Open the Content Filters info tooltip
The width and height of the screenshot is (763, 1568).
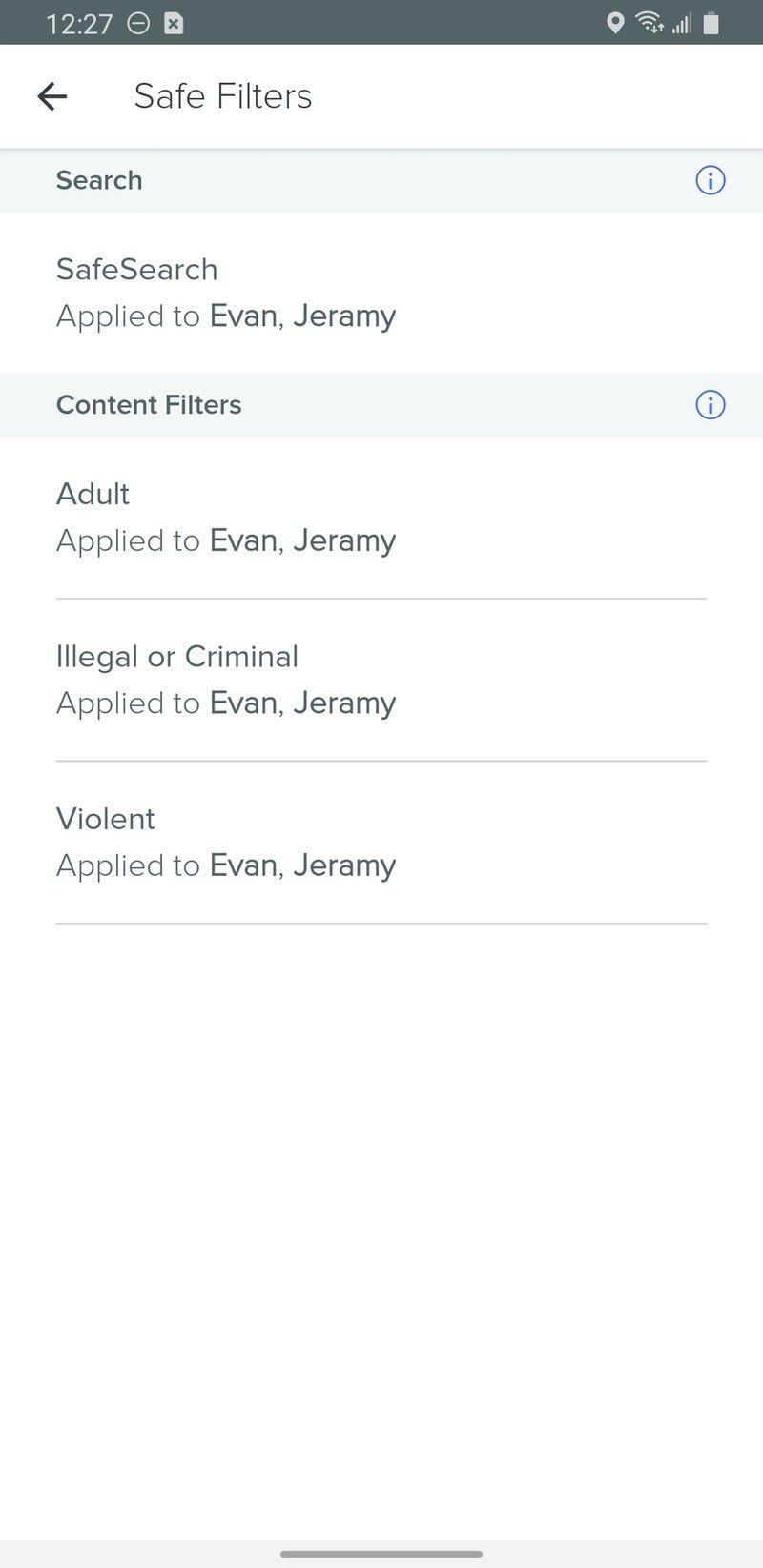tap(710, 405)
